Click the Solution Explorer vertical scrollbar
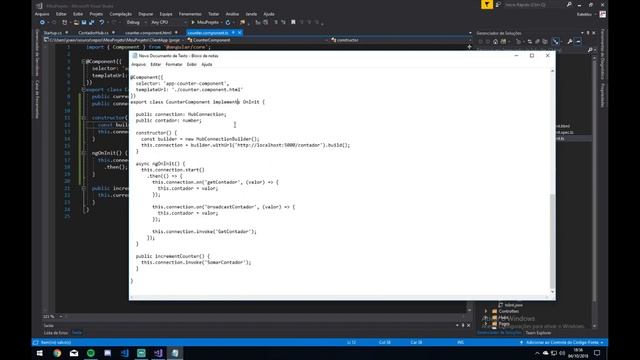 (594, 192)
